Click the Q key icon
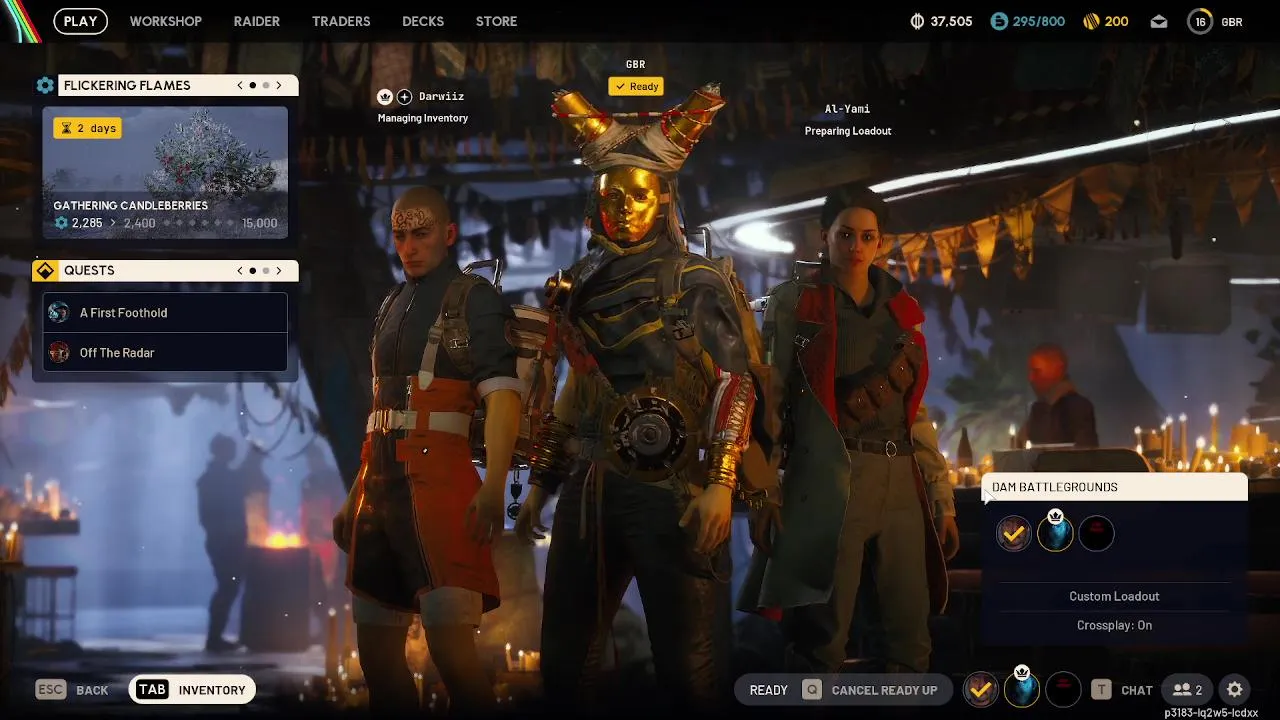The width and height of the screenshot is (1280, 720). pyautogui.click(x=812, y=690)
